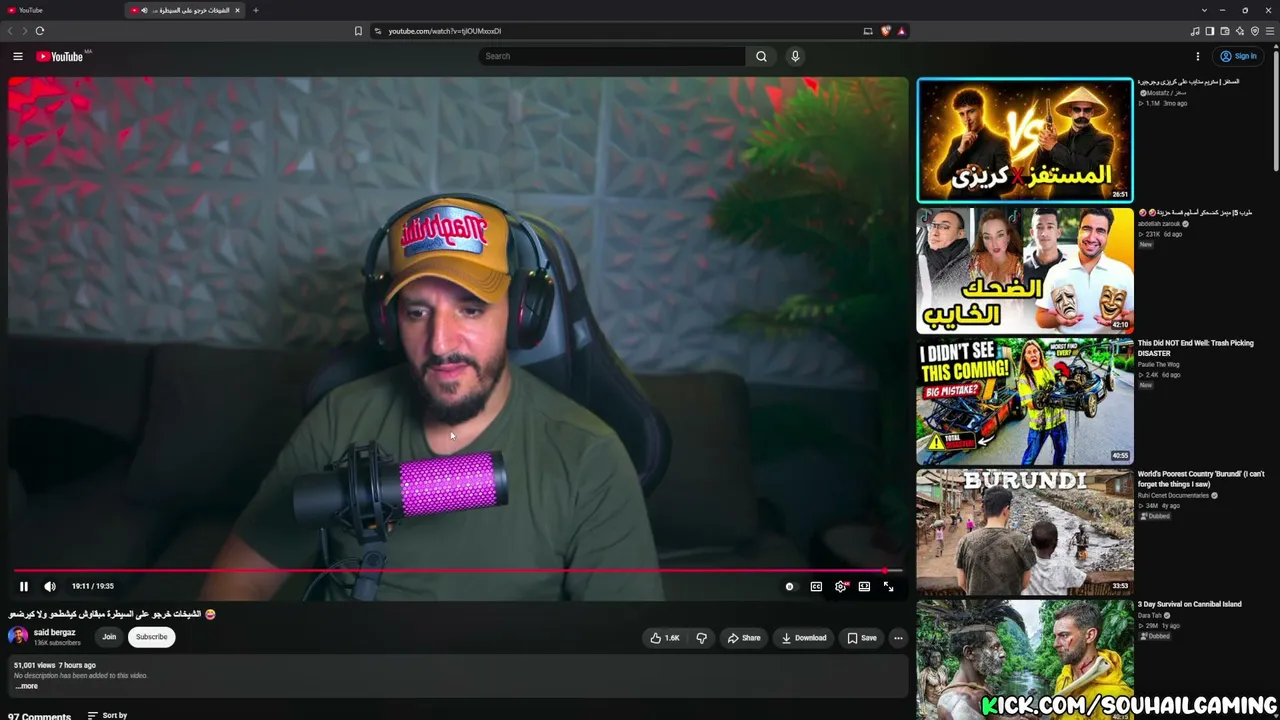Open '3 Day Survival on Cannibal Island' title
Image resolution: width=1280 pixels, height=720 pixels.
click(1189, 604)
